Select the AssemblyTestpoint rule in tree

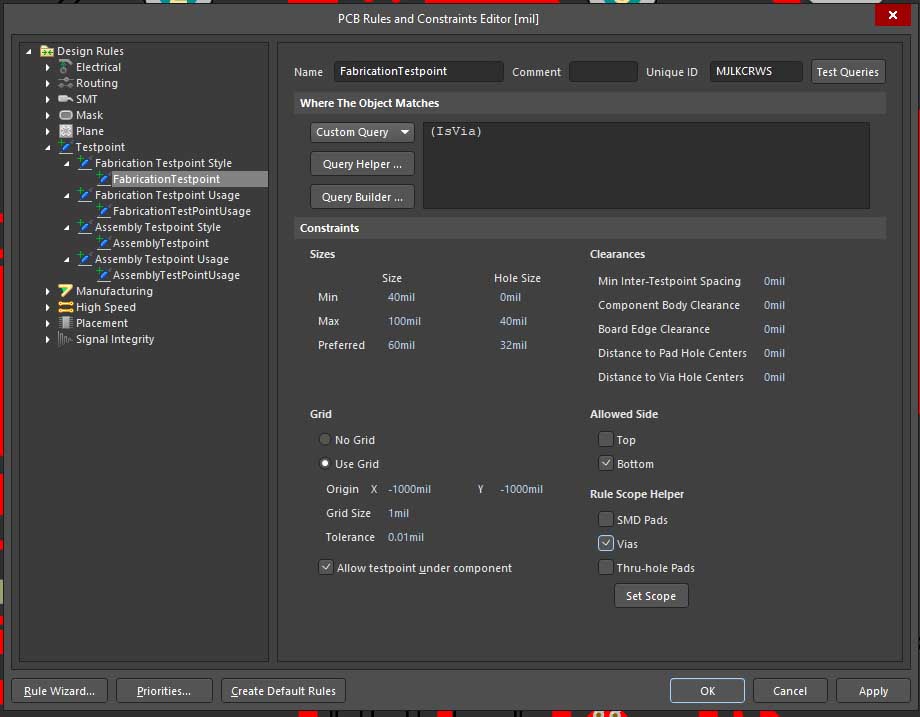160,243
